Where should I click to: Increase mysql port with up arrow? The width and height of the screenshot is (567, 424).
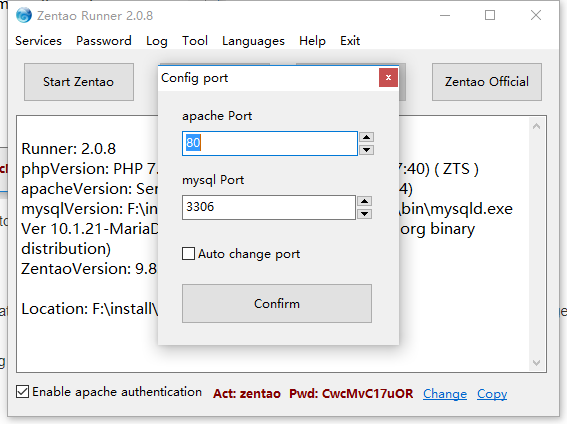click(x=364, y=201)
